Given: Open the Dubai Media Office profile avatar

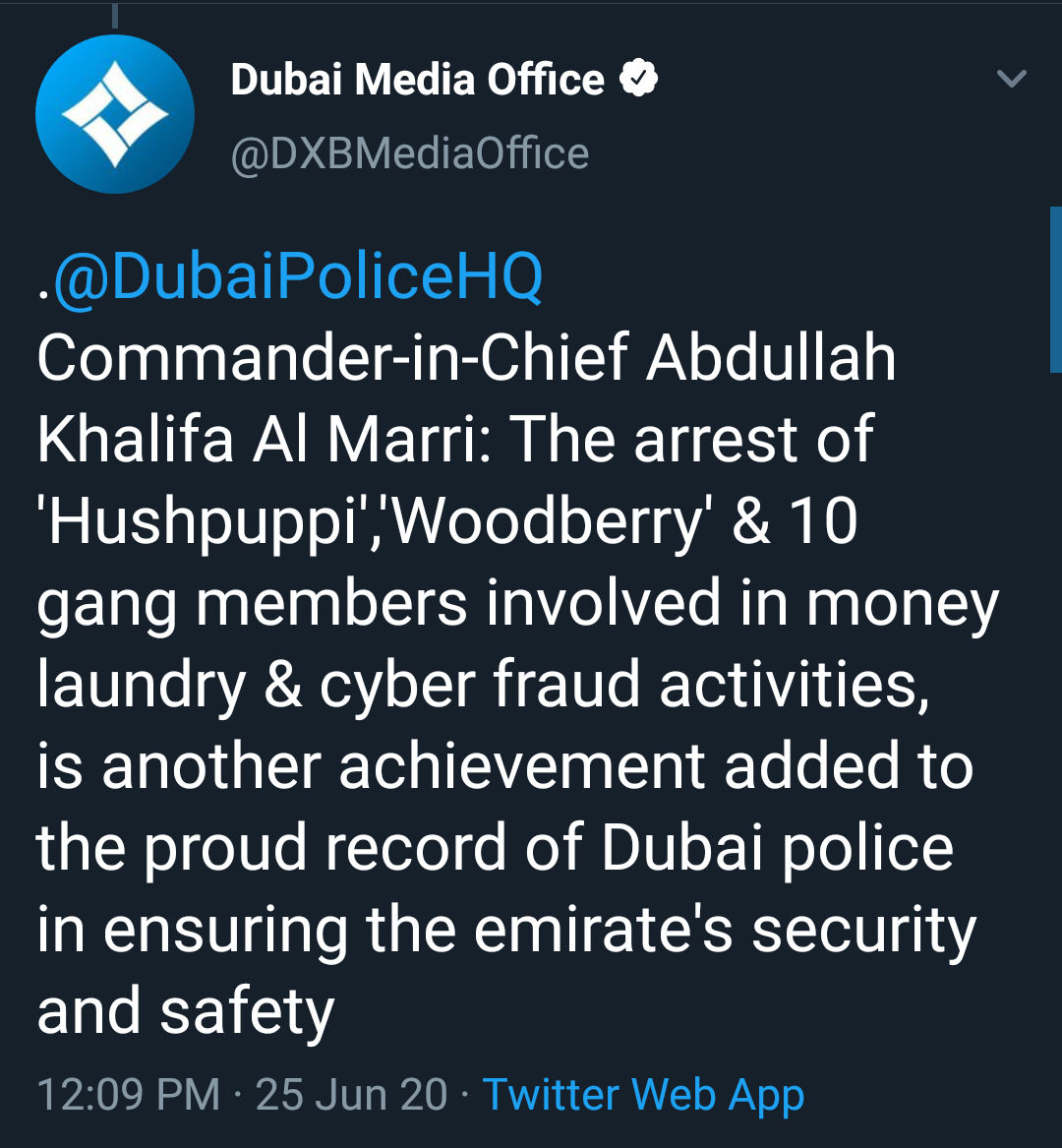Looking at the screenshot, I should tap(114, 114).
